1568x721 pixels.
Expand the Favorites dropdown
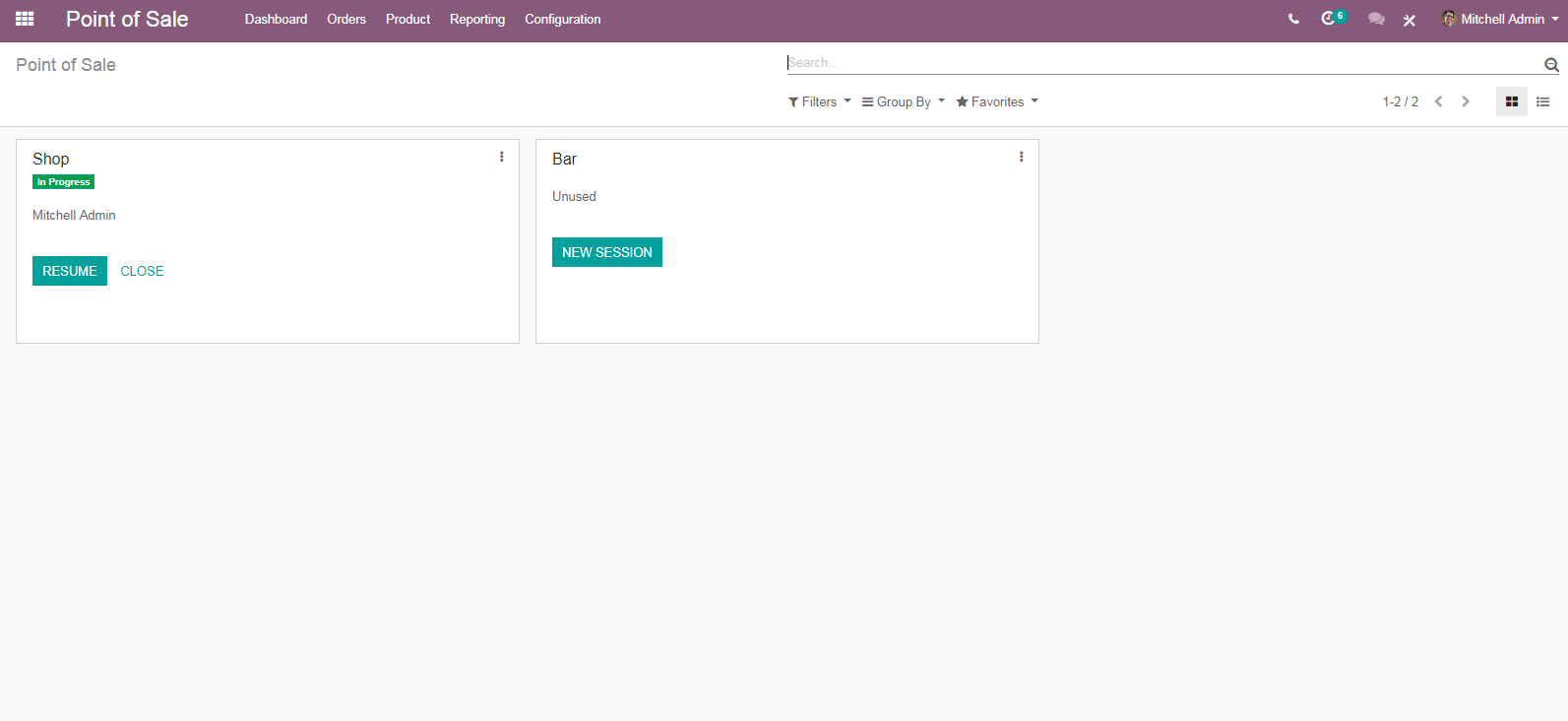997,101
